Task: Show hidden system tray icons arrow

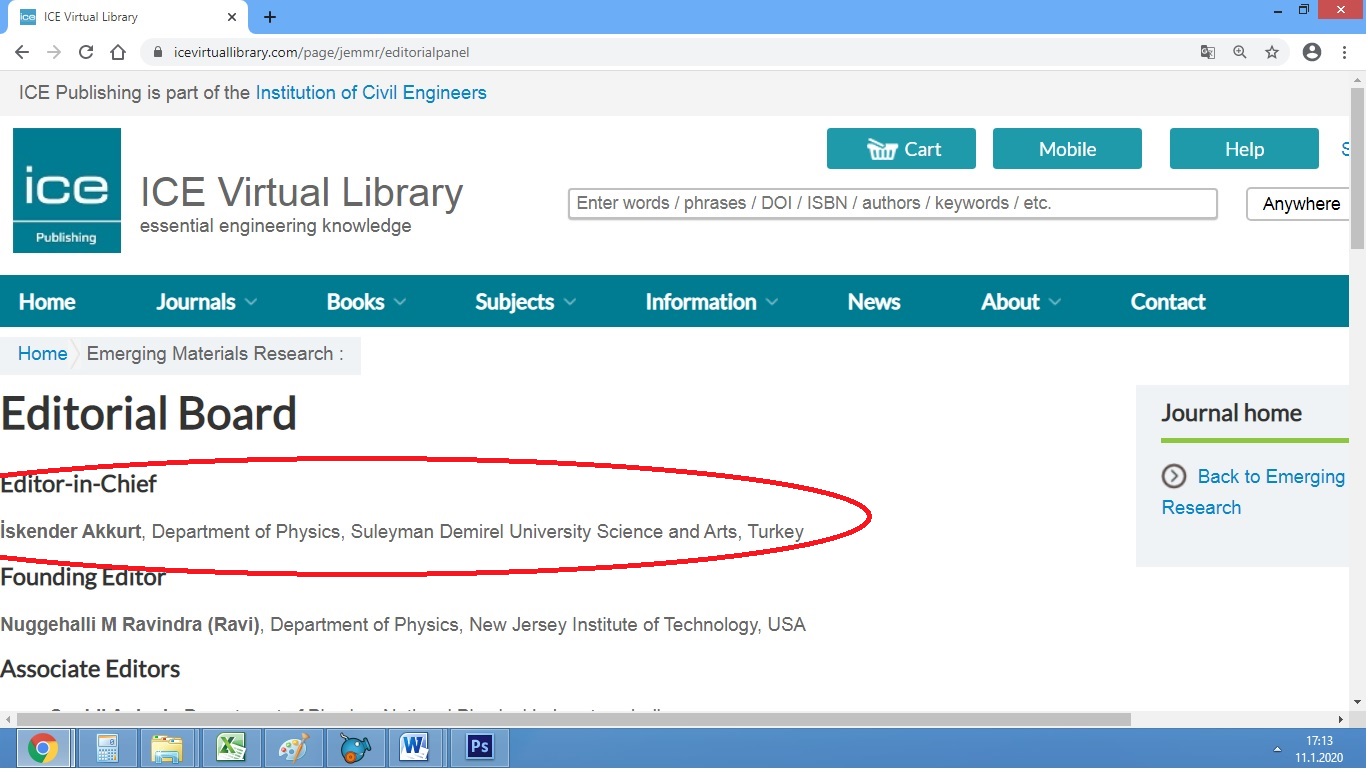Action: tap(1277, 749)
